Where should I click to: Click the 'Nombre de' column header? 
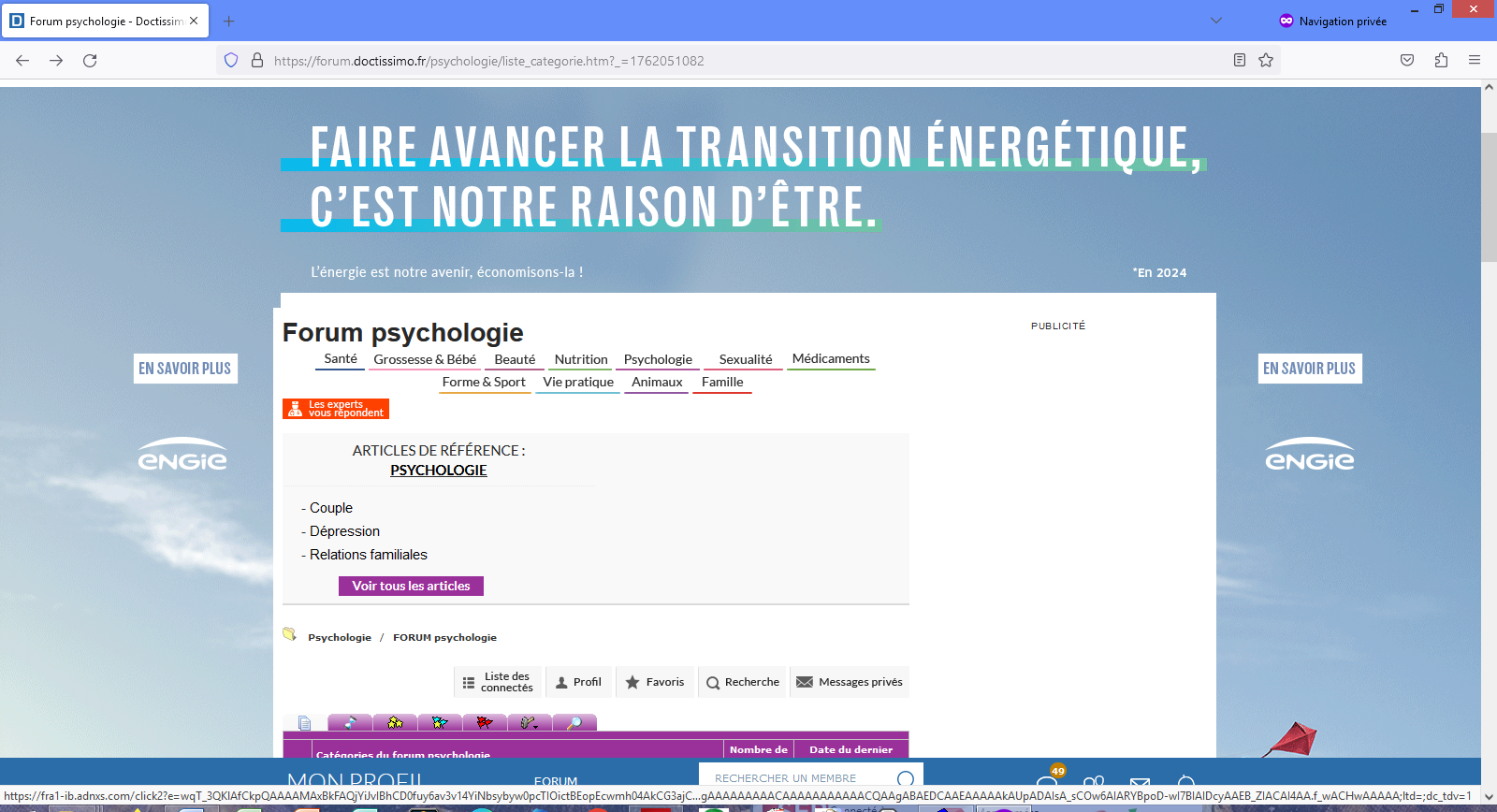coord(759,749)
